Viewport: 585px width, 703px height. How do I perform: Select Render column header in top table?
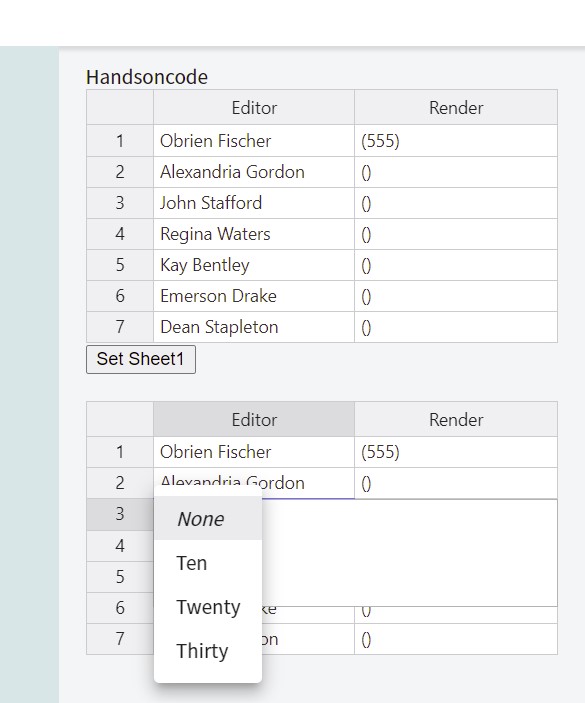pyautogui.click(x=456, y=108)
